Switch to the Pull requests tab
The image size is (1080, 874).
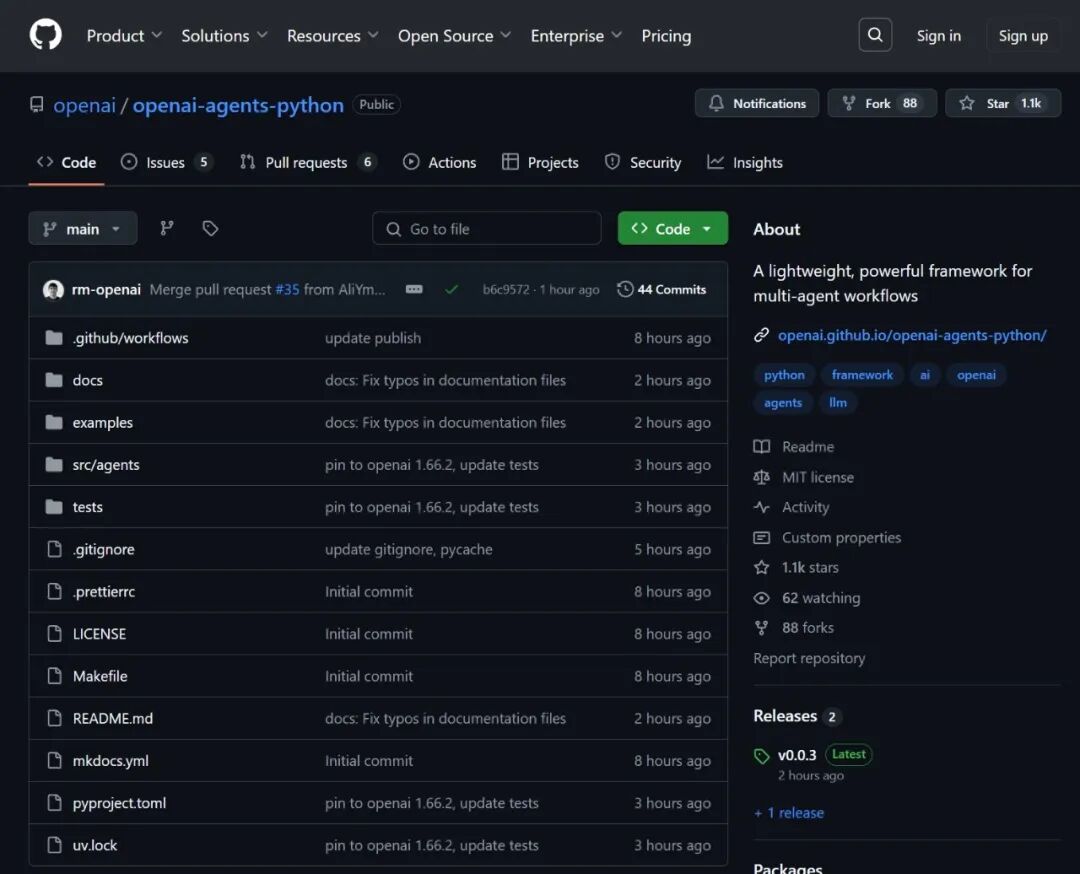click(308, 163)
